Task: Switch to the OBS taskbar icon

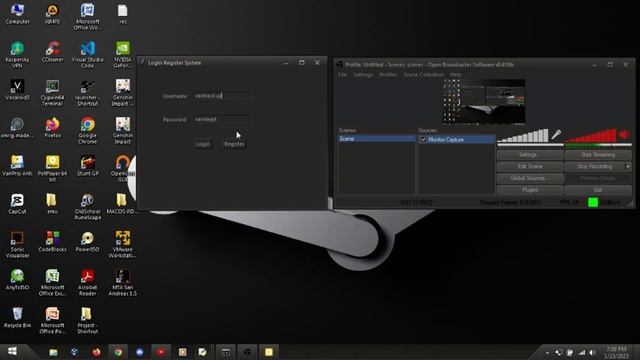Action: coord(247,352)
